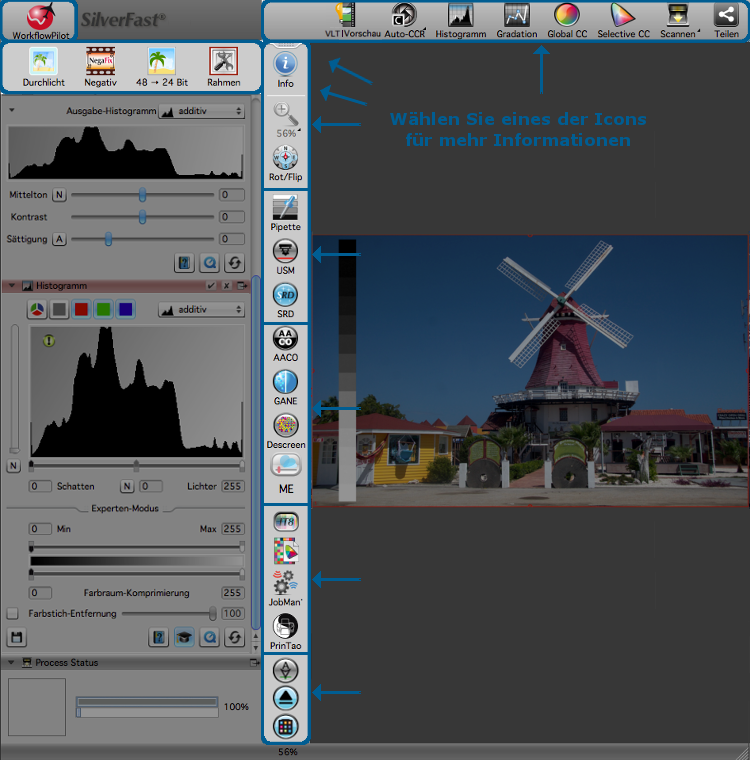Toggle N button beside Mittelton
Screen dimensions: 750x760
(59, 195)
